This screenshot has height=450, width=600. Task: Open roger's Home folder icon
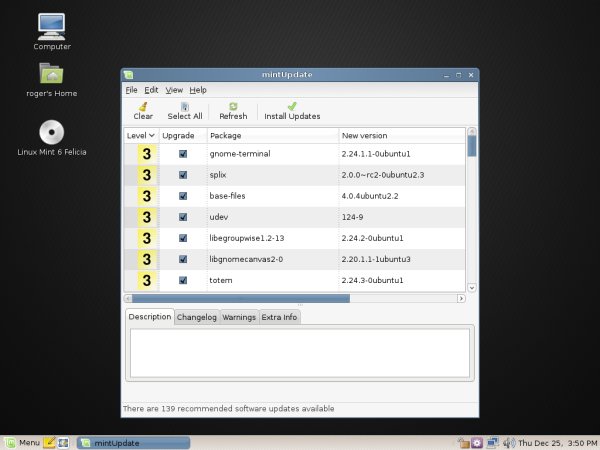coord(52,73)
